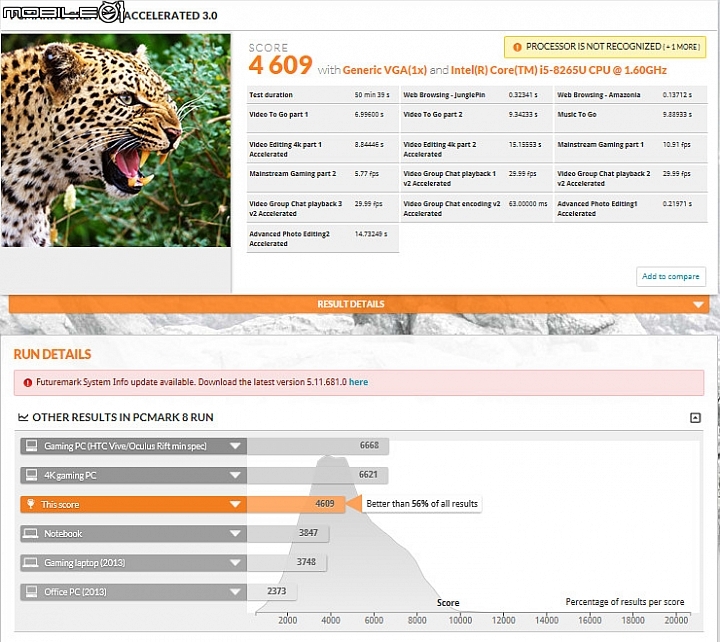Expand the 4K gaming PC dropdown arrow
This screenshot has height=642, width=720.
235,475
